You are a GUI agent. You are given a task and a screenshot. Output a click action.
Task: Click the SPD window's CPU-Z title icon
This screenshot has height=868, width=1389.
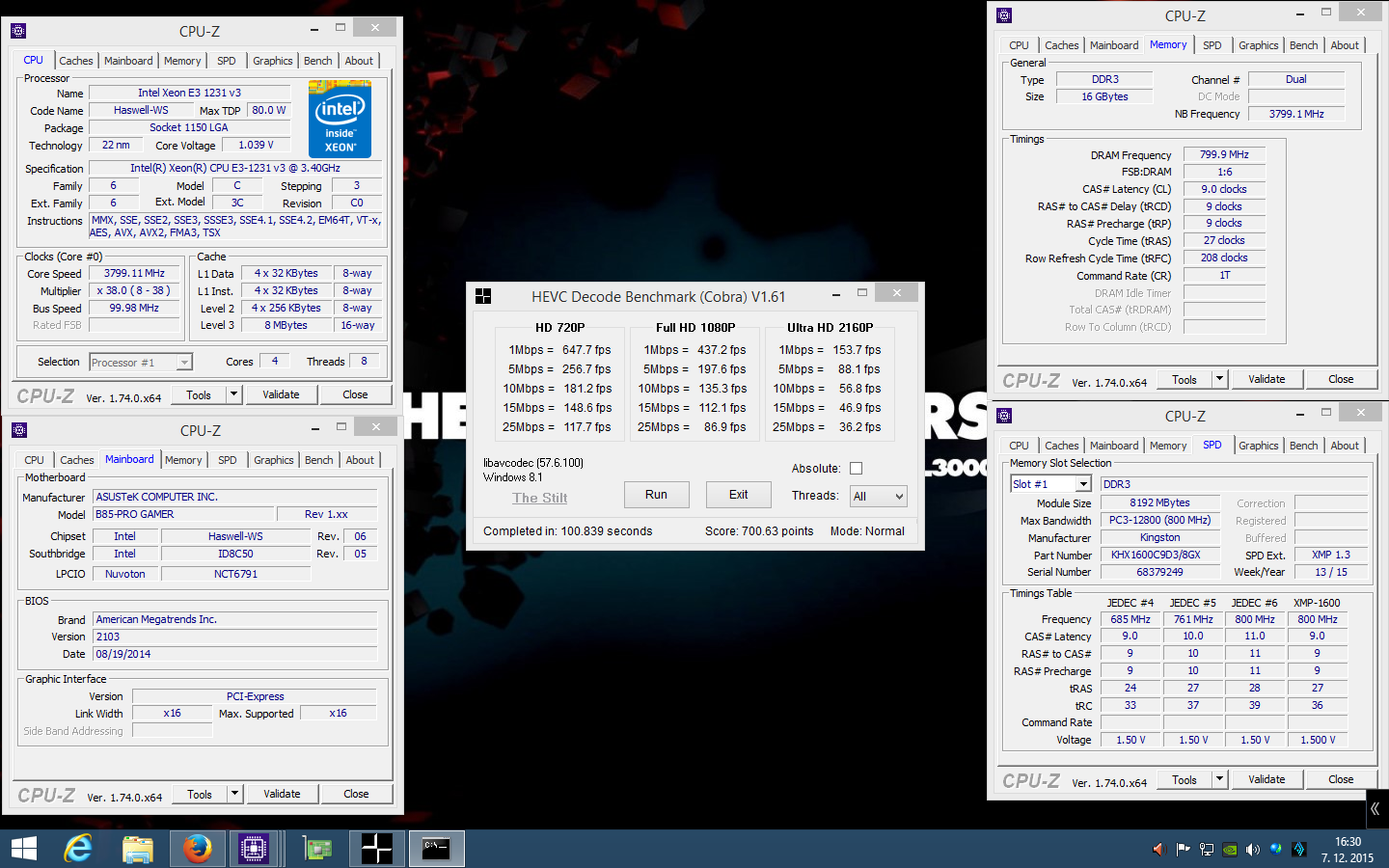(x=1004, y=416)
